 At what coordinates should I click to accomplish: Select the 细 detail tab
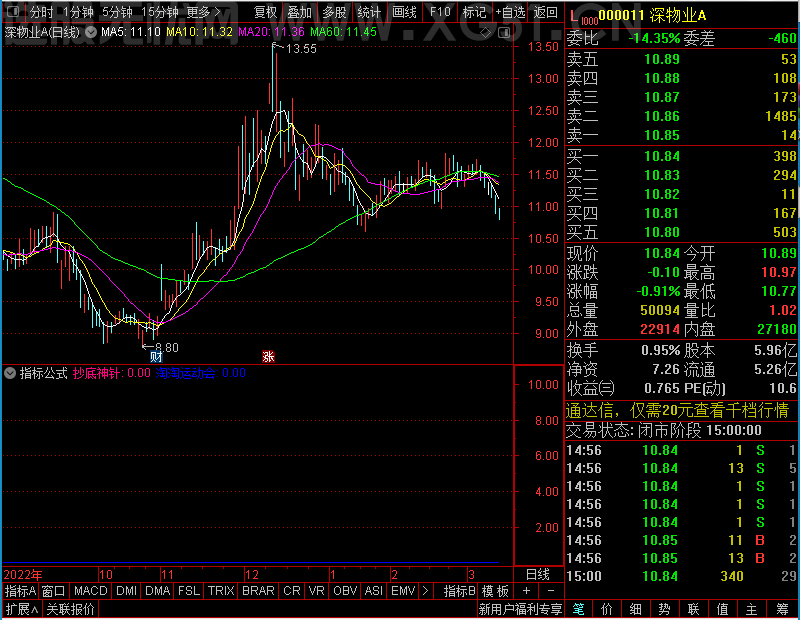tap(636, 609)
